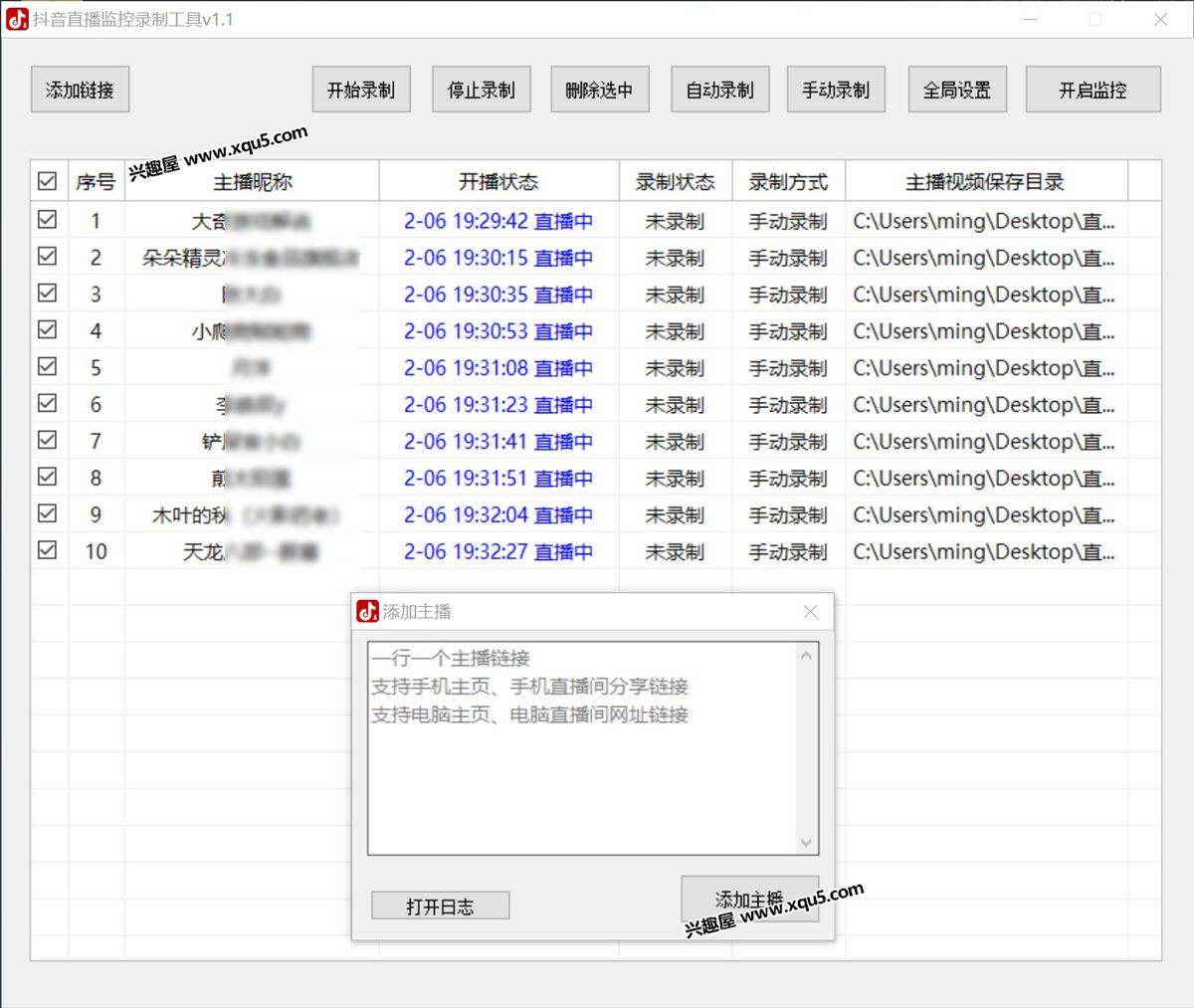Image resolution: width=1194 pixels, height=1008 pixels.
Task: Delete selected rows with 删除选中
Action: coord(599,90)
